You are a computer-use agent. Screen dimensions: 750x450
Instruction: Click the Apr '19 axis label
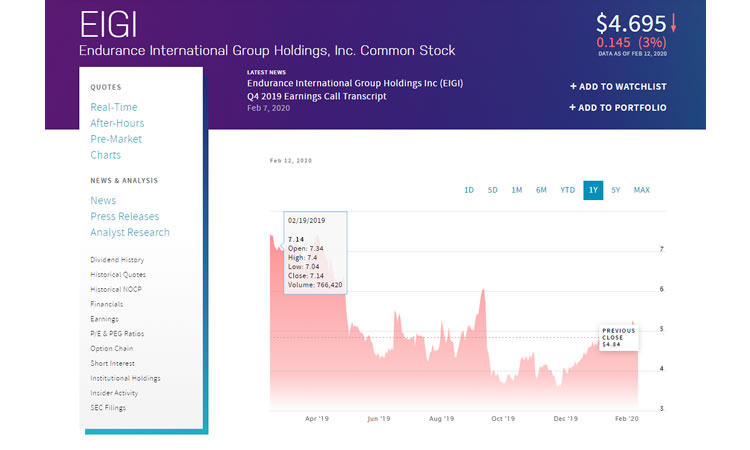click(317, 418)
